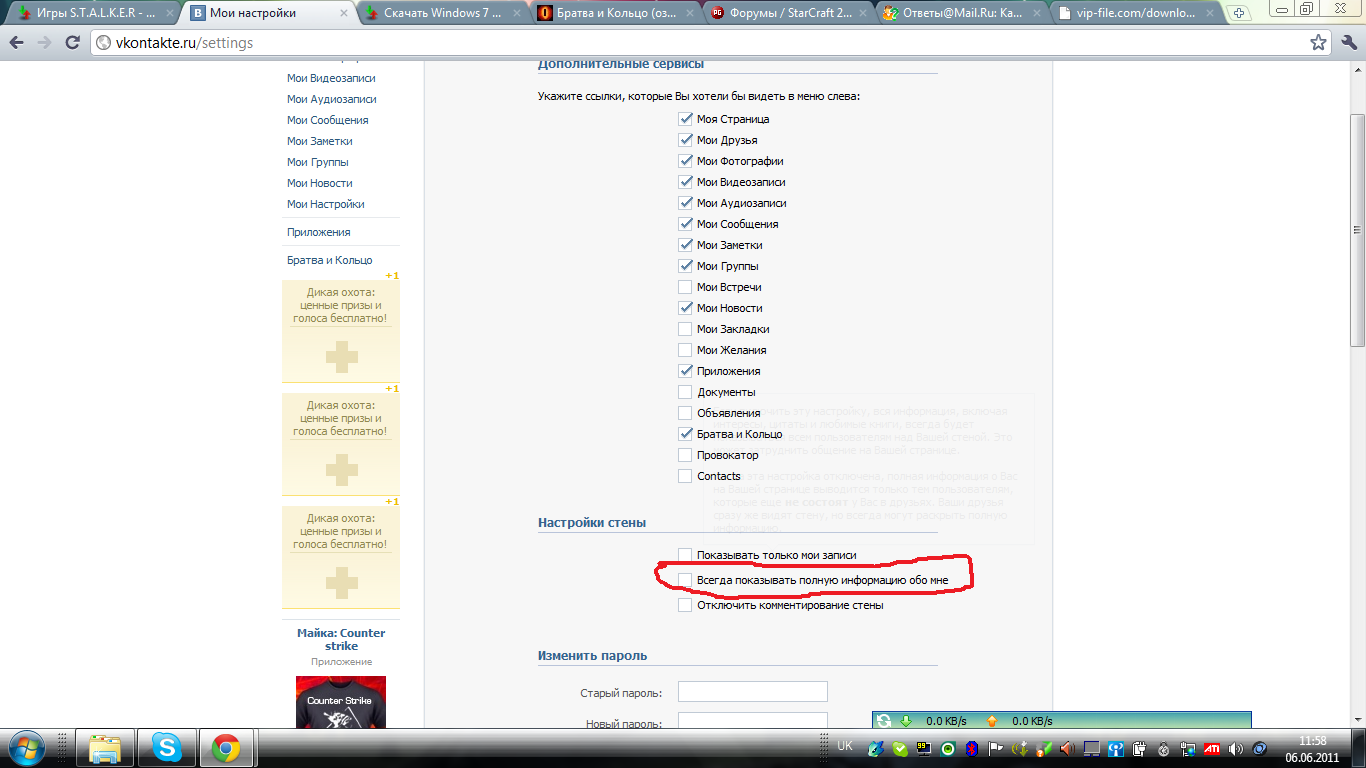Close the Мои настройки browser tab

click(344, 14)
